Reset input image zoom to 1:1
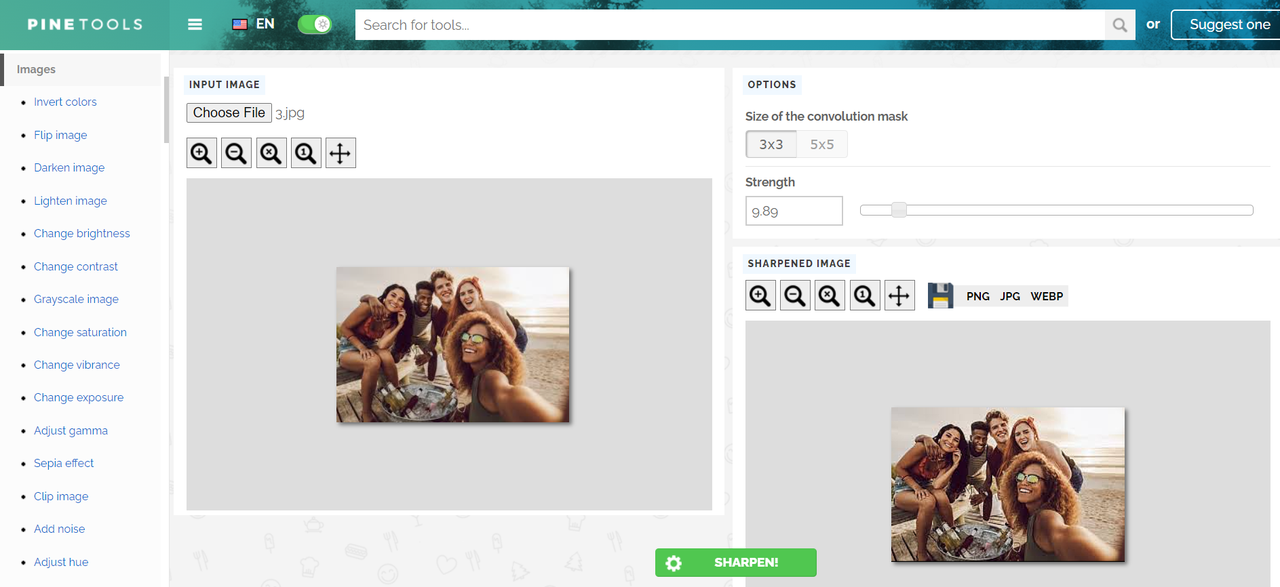This screenshot has height=587, width=1280. 306,153
